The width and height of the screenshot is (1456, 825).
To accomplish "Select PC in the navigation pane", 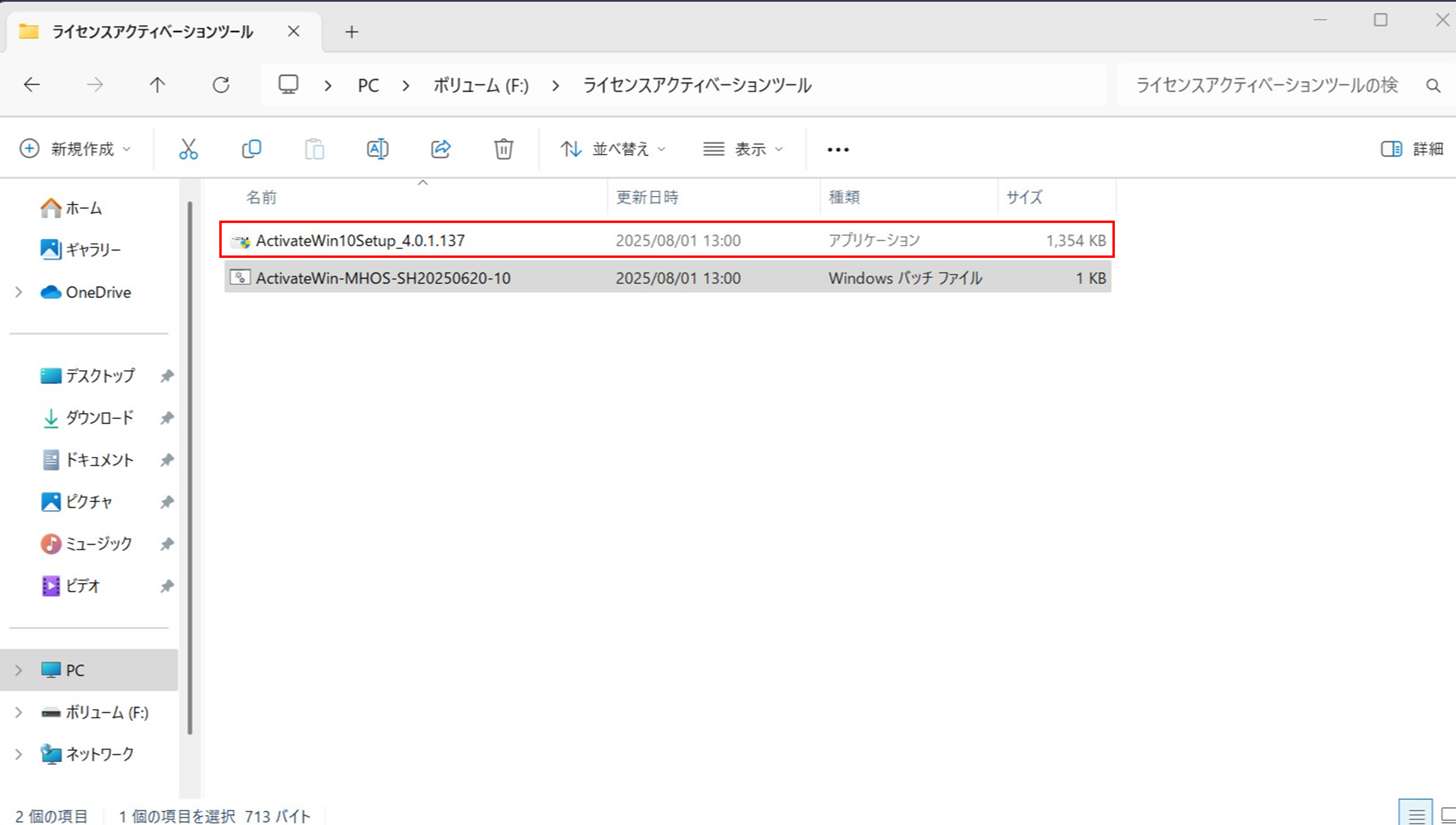I will (x=89, y=670).
